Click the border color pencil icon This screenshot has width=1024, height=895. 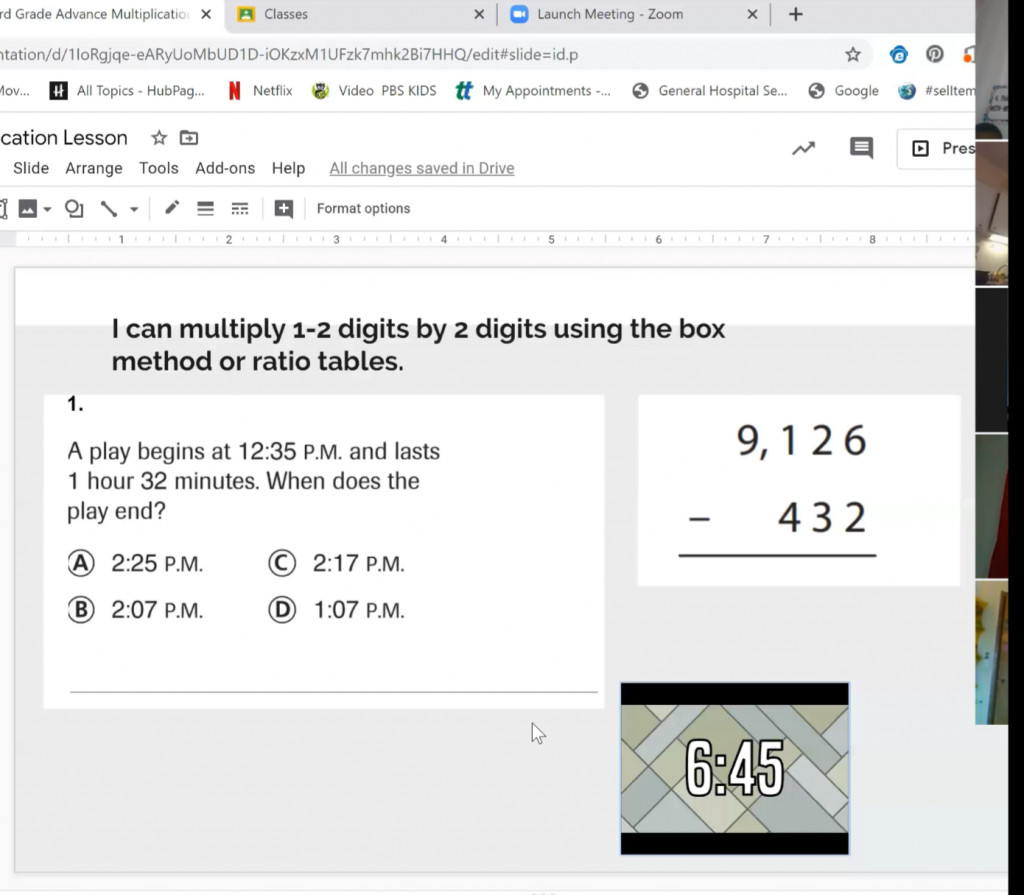(171, 208)
